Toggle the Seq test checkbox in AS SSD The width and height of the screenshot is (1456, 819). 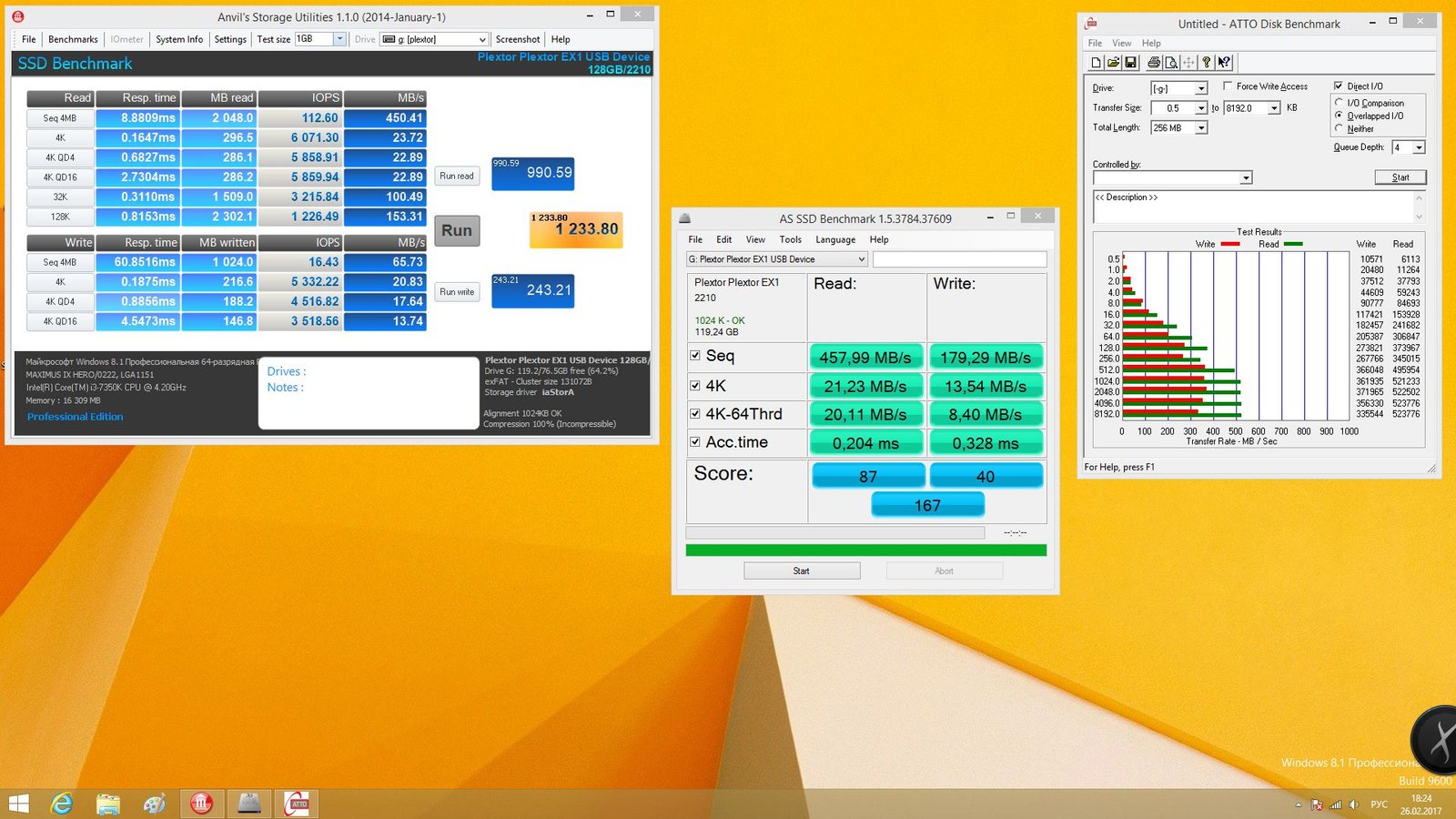695,356
